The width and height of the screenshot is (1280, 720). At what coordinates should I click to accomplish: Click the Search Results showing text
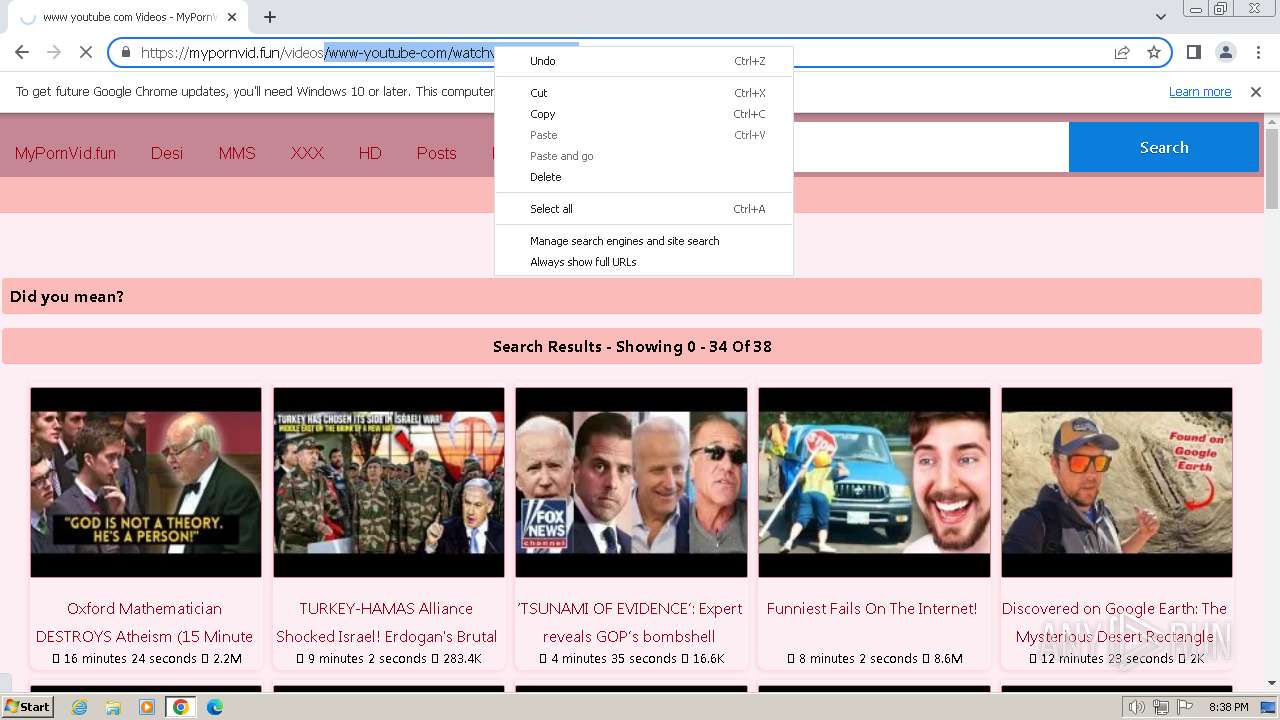tap(632, 346)
